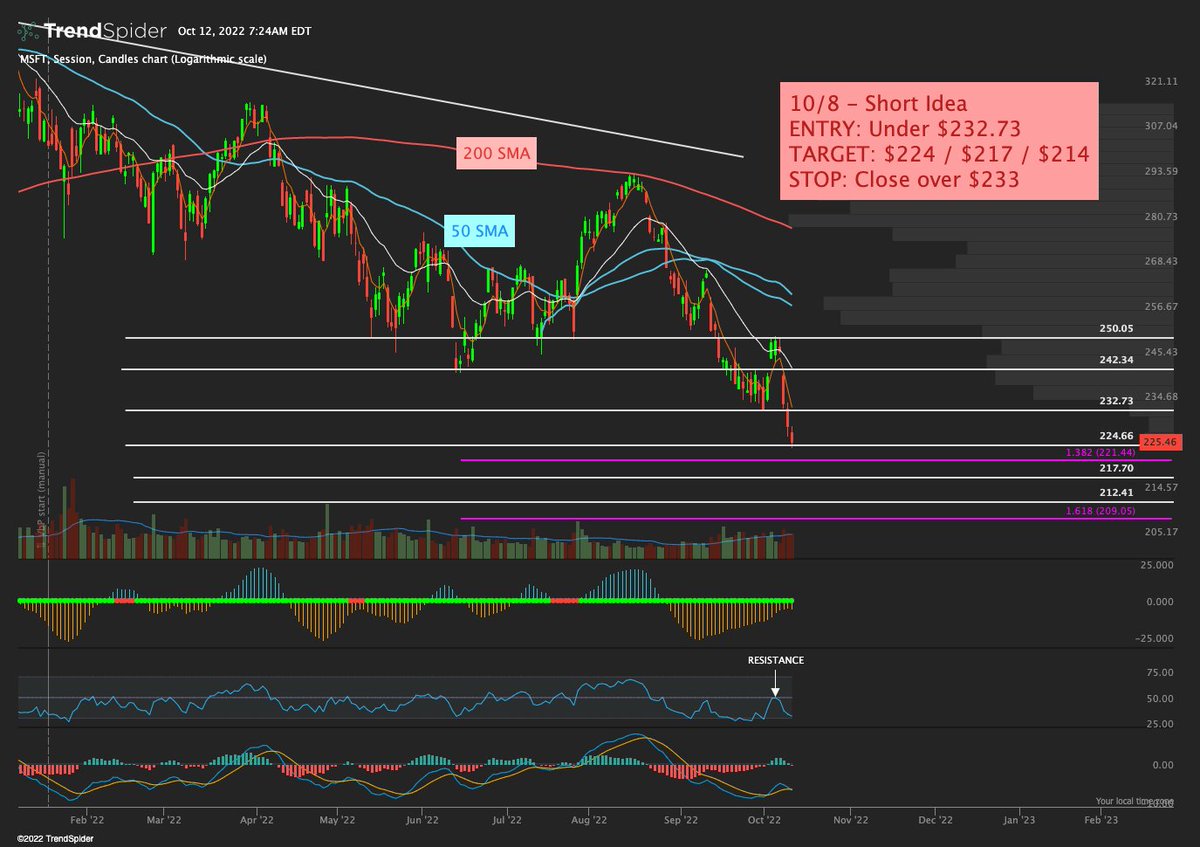
Task: Click the Jun '22 date axis label
Action: tap(422, 818)
